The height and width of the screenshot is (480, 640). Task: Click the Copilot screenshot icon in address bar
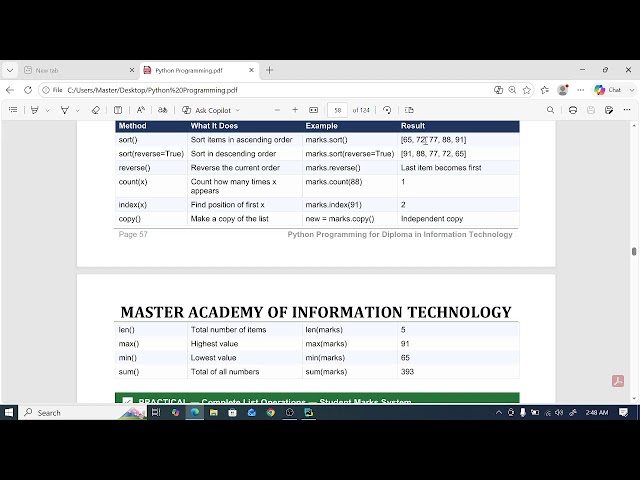pos(498,90)
